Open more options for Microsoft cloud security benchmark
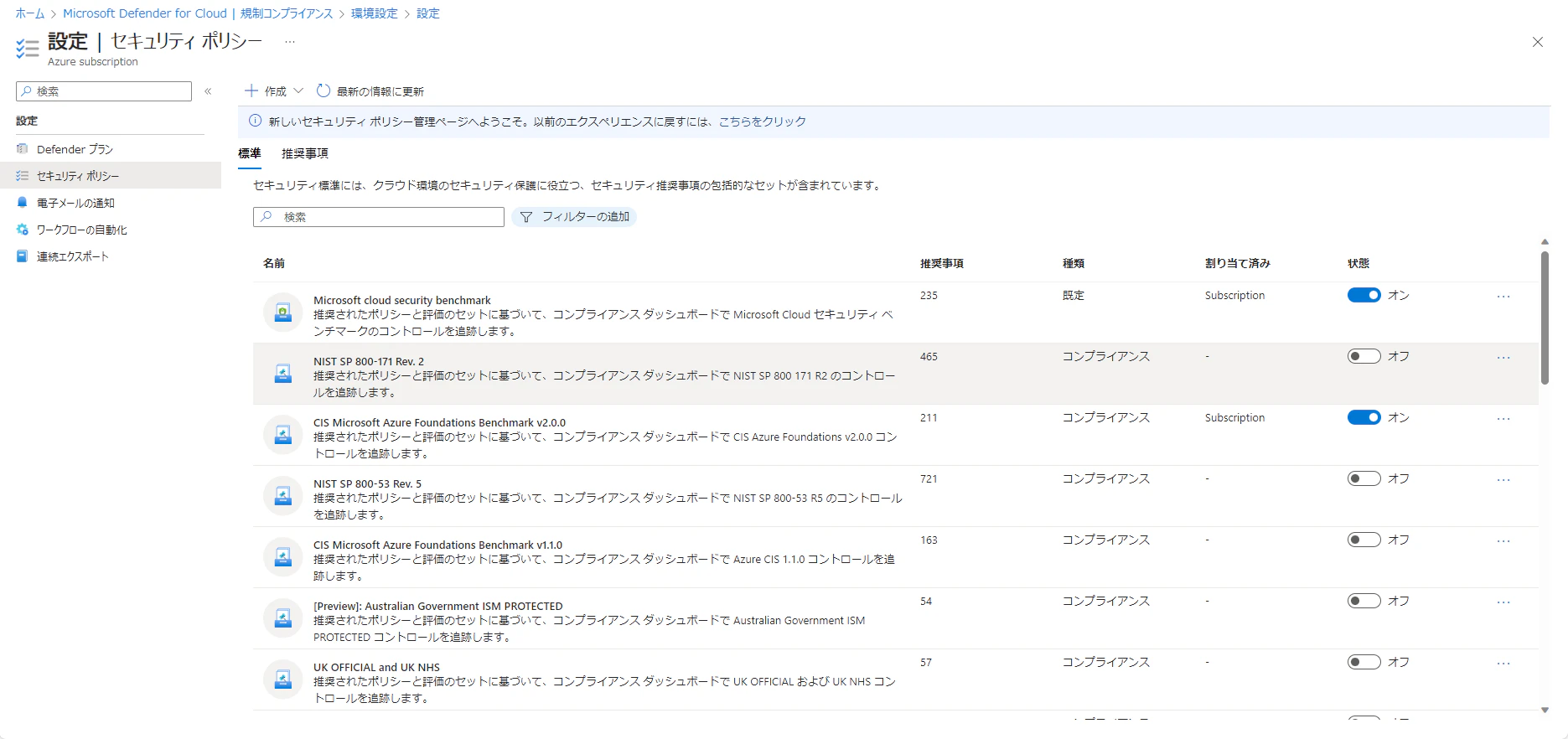Viewport: 1568px width, 739px height. pyautogui.click(x=1503, y=297)
